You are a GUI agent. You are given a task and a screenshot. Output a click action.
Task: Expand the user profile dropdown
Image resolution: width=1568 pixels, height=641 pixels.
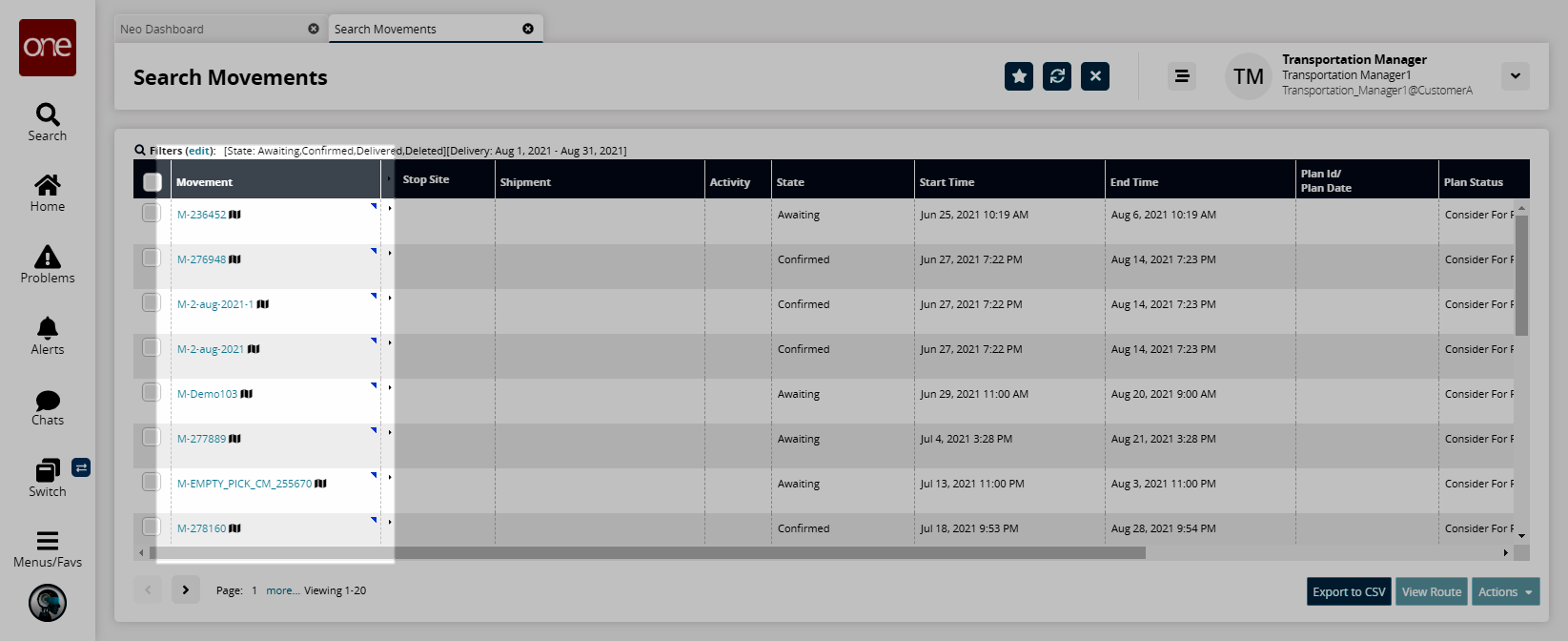coord(1516,76)
